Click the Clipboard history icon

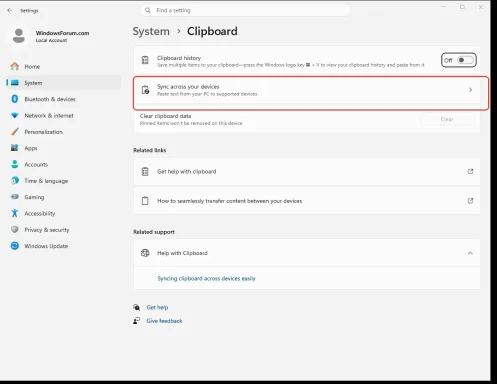point(145,60)
